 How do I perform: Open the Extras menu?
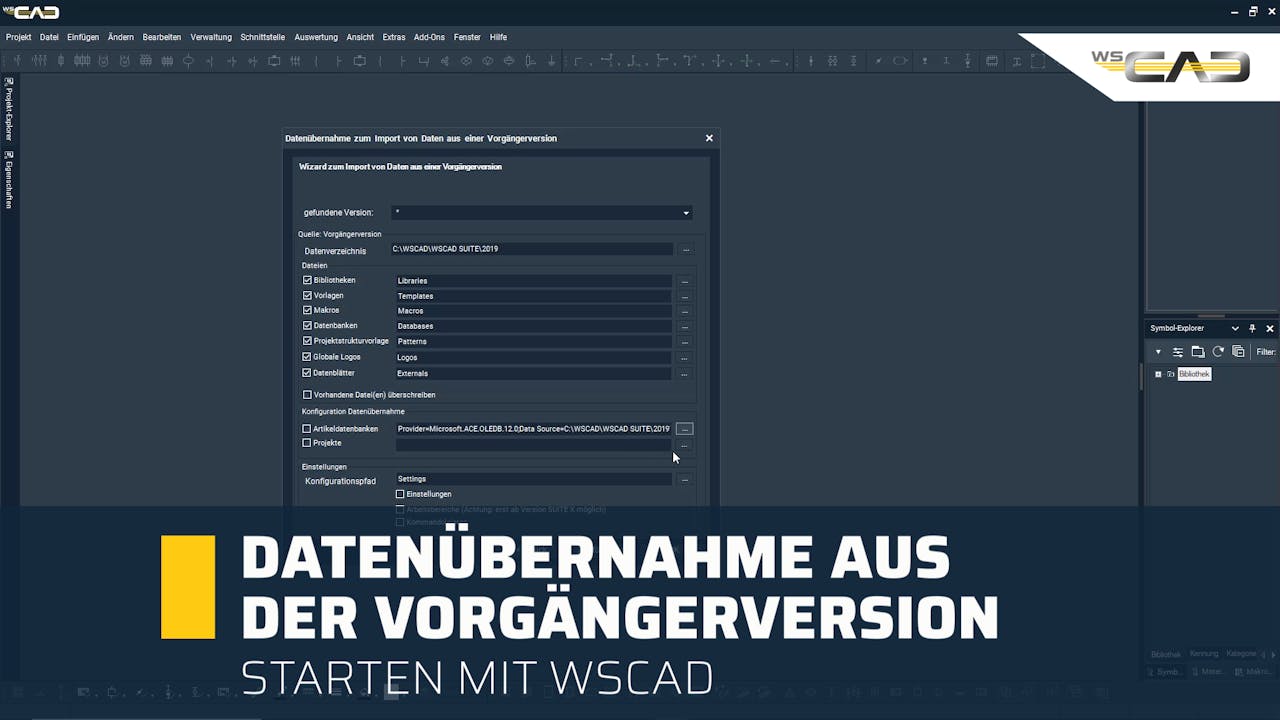393,37
